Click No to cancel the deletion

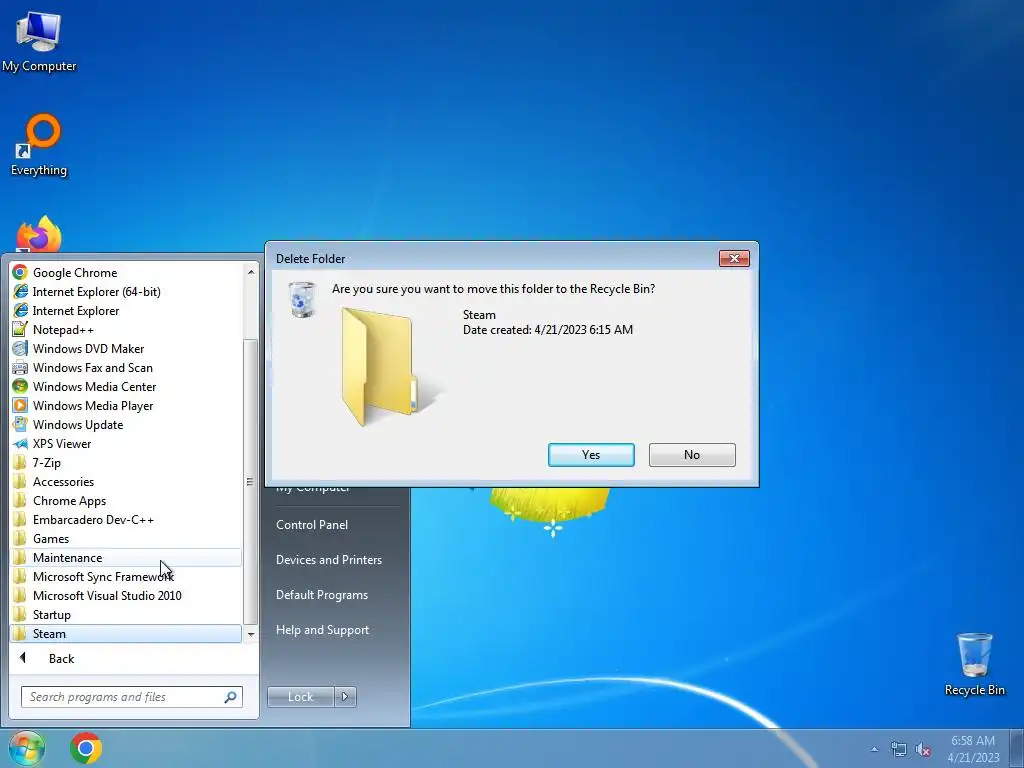click(692, 455)
